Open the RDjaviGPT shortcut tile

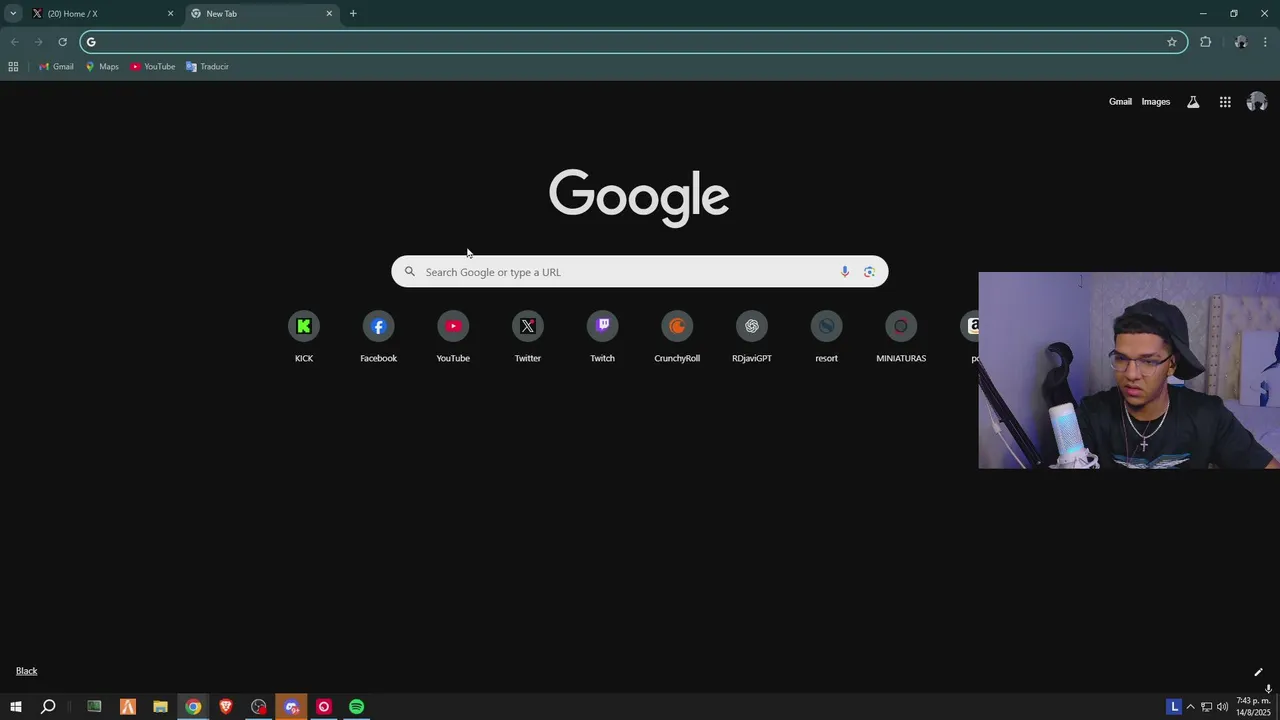point(752,337)
